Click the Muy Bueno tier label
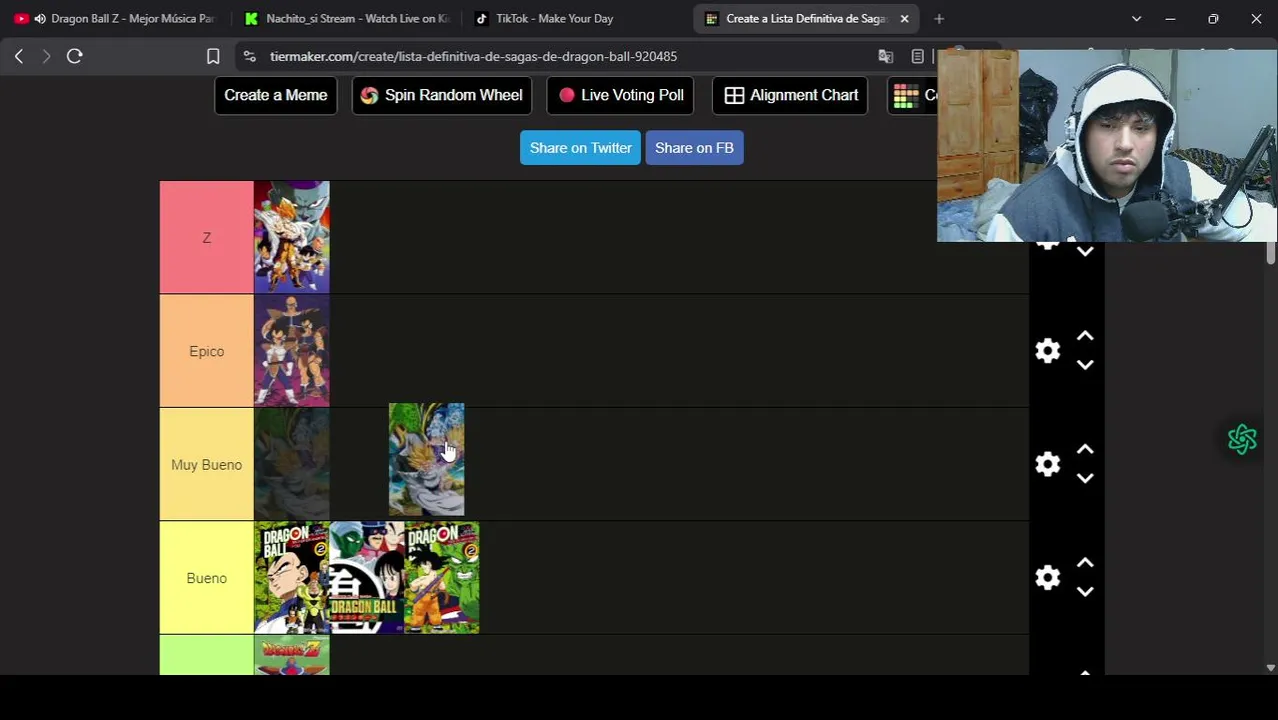The image size is (1278, 720). click(207, 465)
